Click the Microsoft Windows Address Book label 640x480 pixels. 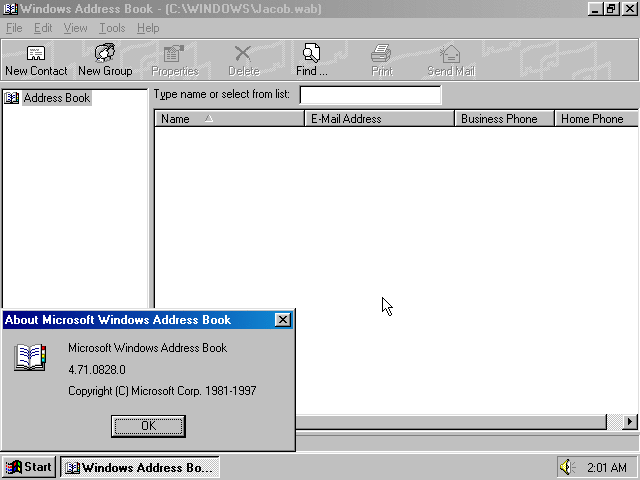(x=147, y=348)
